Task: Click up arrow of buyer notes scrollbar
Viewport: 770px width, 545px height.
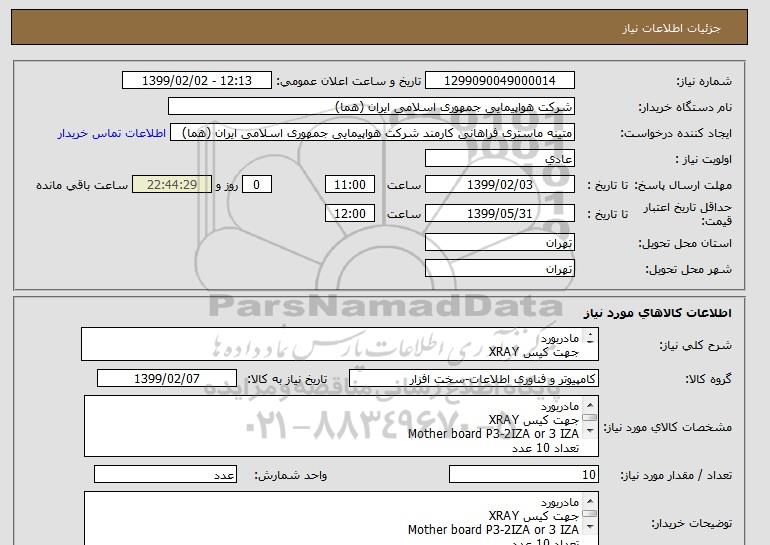Action: (590, 501)
